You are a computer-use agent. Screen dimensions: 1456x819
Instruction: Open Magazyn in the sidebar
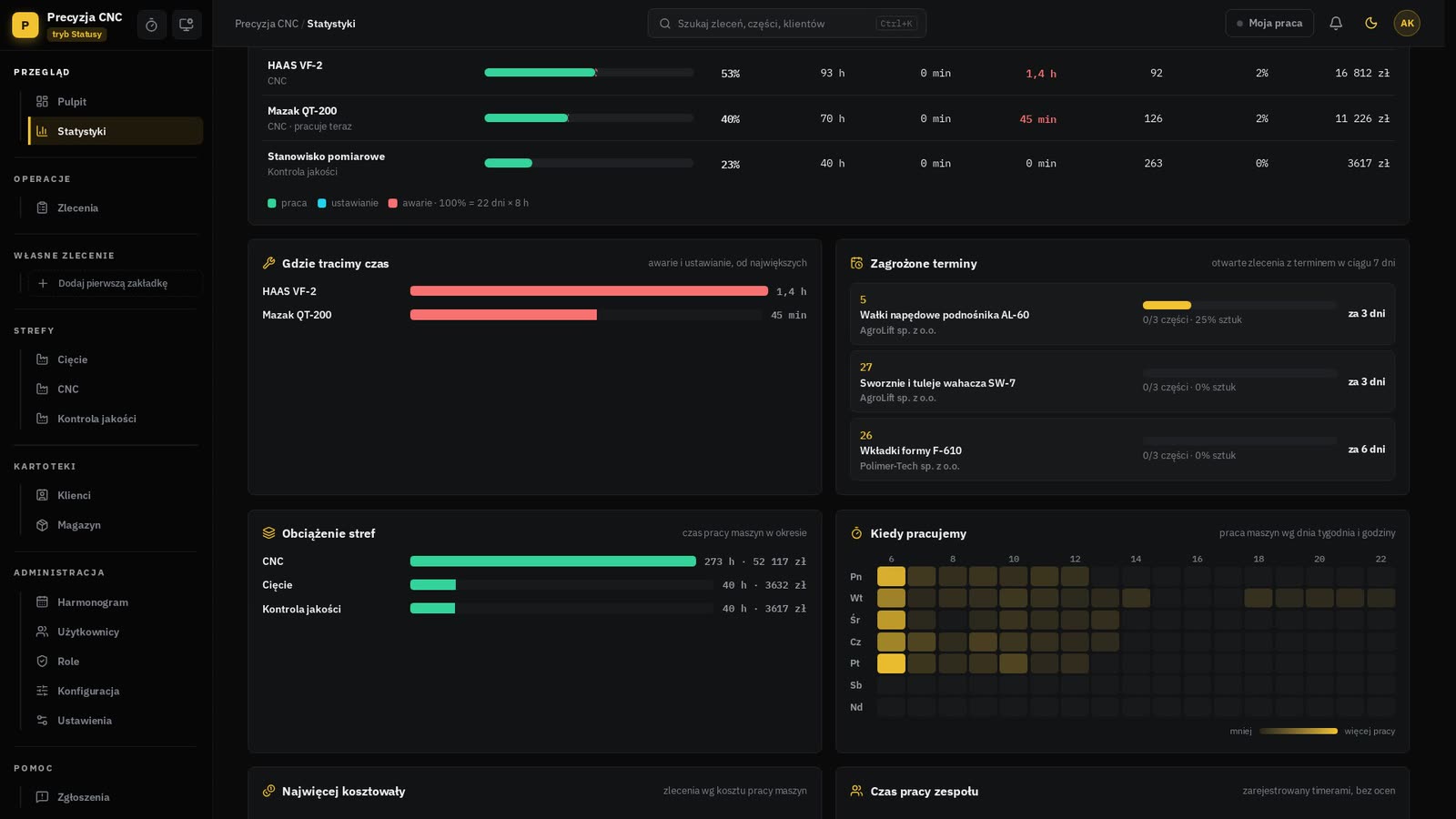115,525
